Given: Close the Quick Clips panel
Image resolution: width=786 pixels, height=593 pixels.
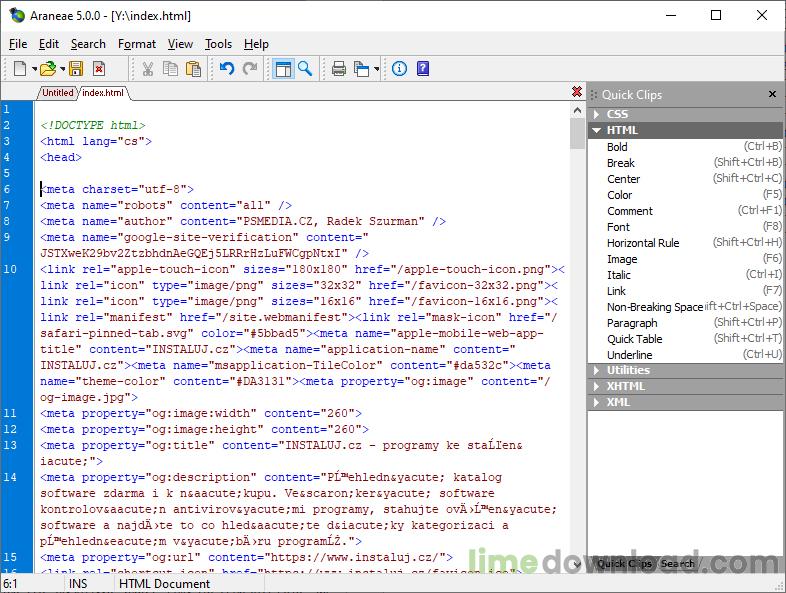Looking at the screenshot, I should pyautogui.click(x=772, y=94).
